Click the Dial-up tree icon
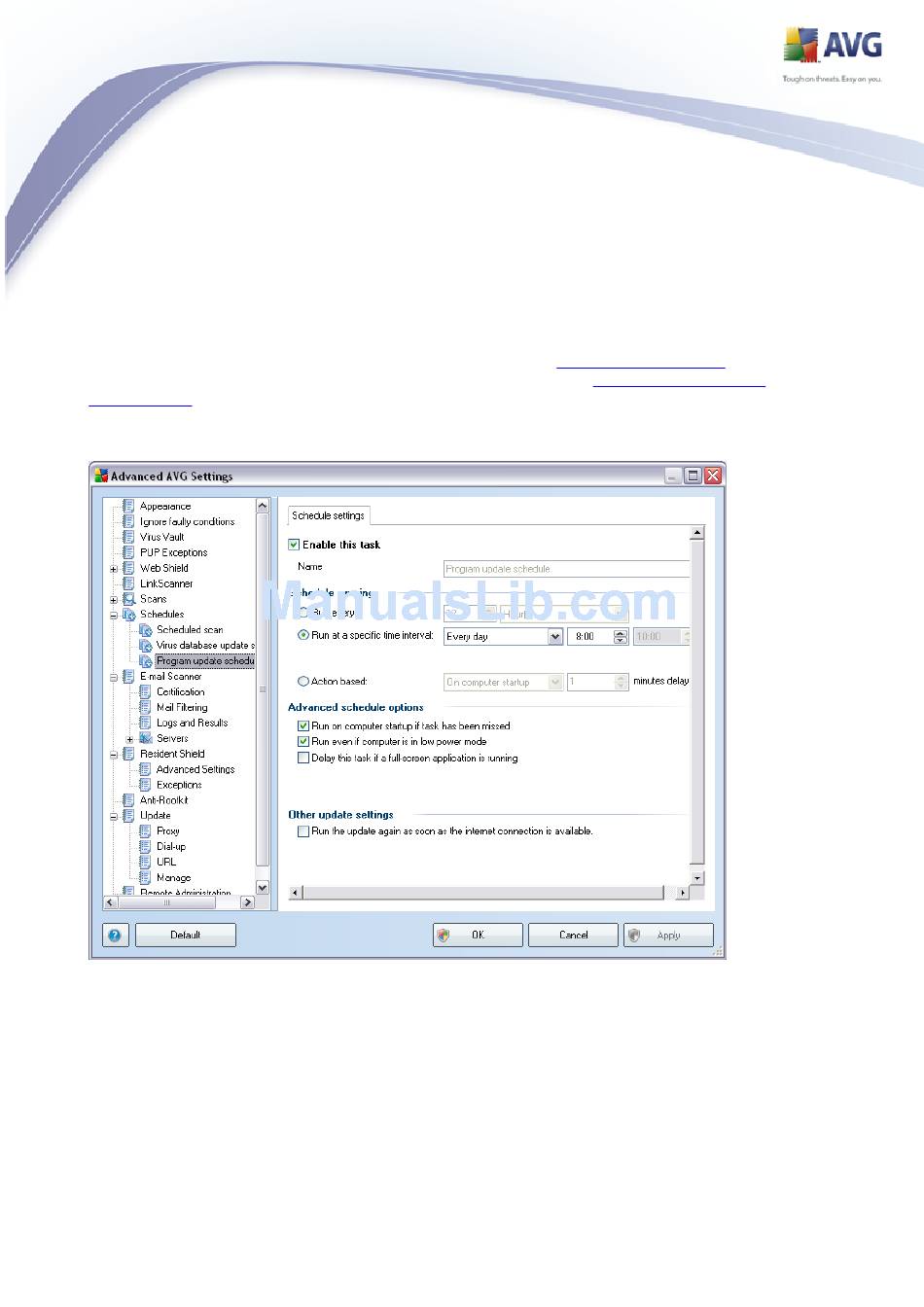Viewport: 924px width, 1307px height. (x=145, y=847)
